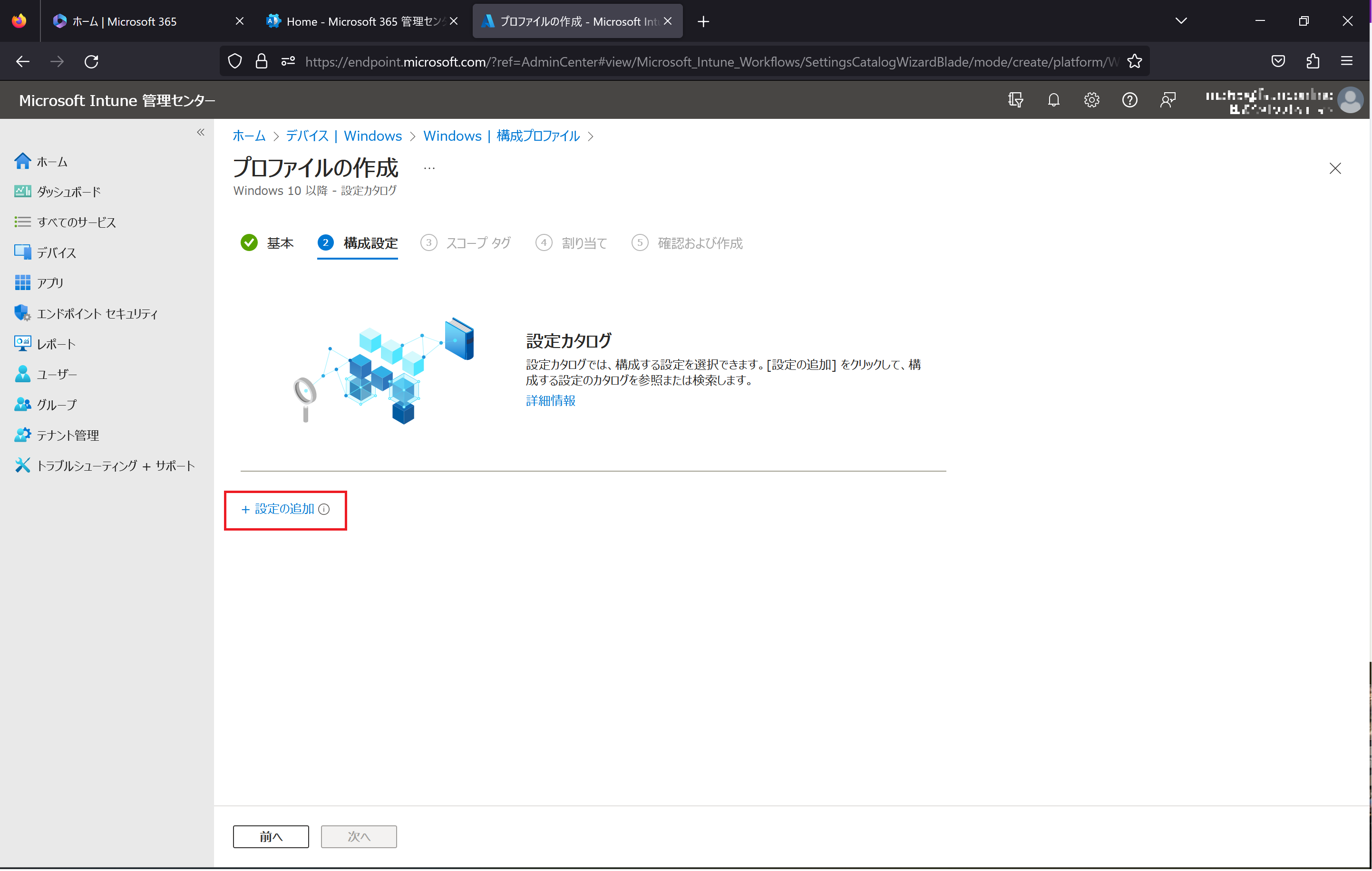Screen dimensions: 1372x871
Task: Click the Firefox View icon
Action: (19, 21)
